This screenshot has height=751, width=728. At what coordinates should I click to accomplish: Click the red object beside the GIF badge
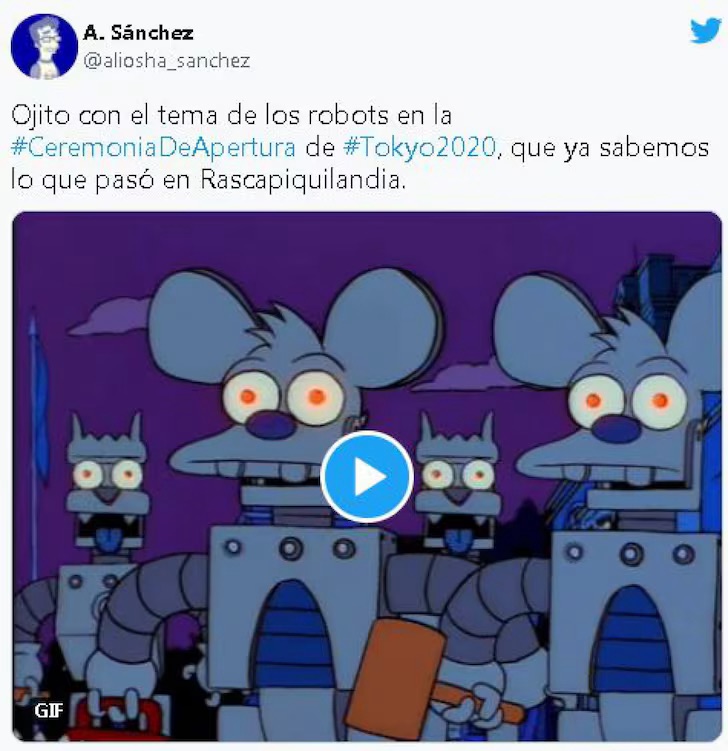(117, 716)
